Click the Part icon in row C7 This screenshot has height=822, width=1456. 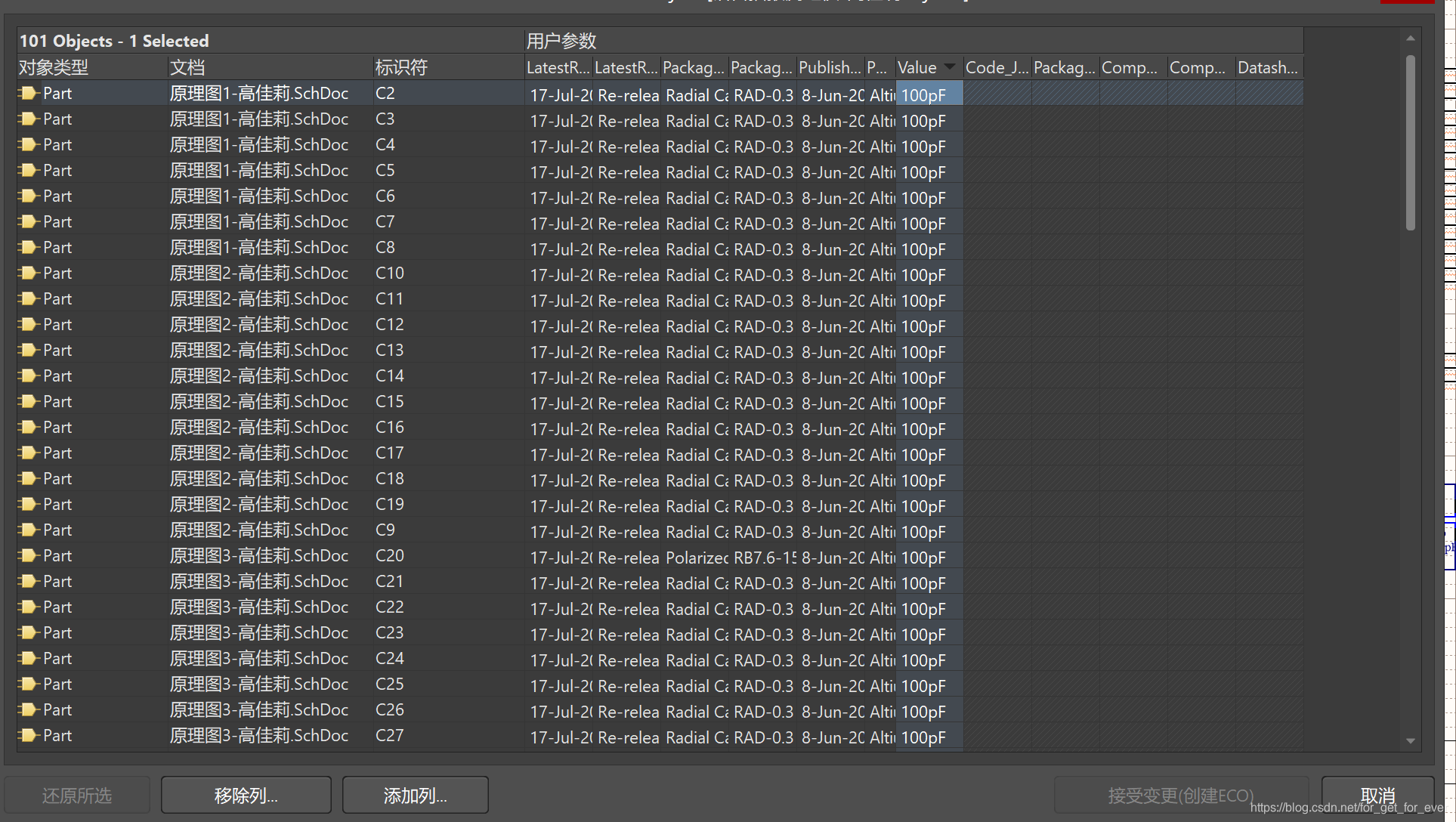[29, 222]
